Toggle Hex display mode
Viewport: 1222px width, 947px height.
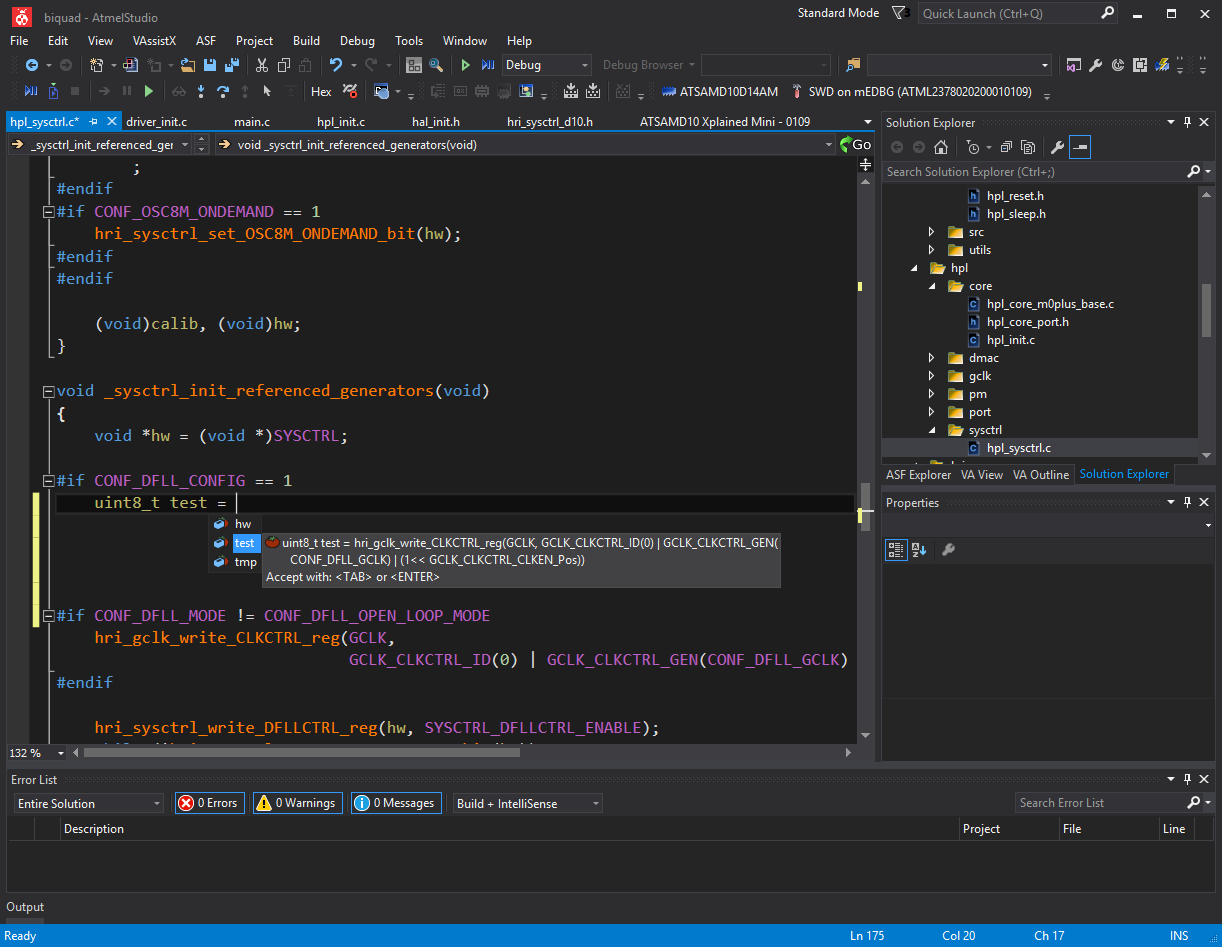click(x=321, y=92)
